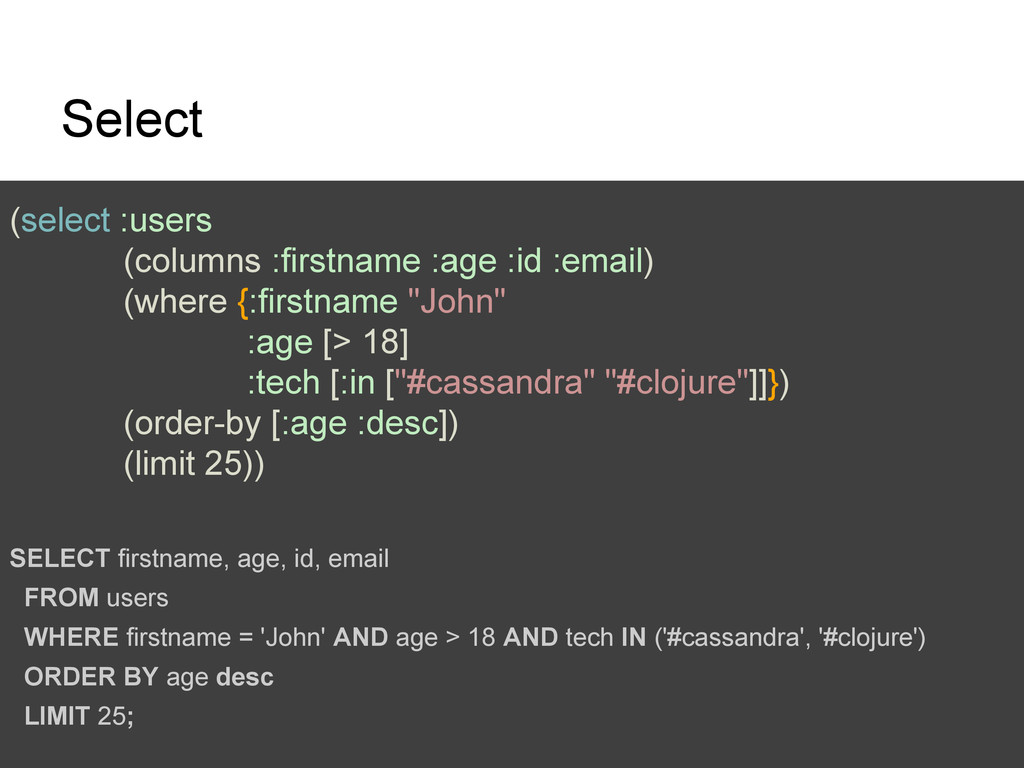Image resolution: width=1024 pixels, height=768 pixels.
Task: Click the "#cassandra" string in code
Action: 494,383
